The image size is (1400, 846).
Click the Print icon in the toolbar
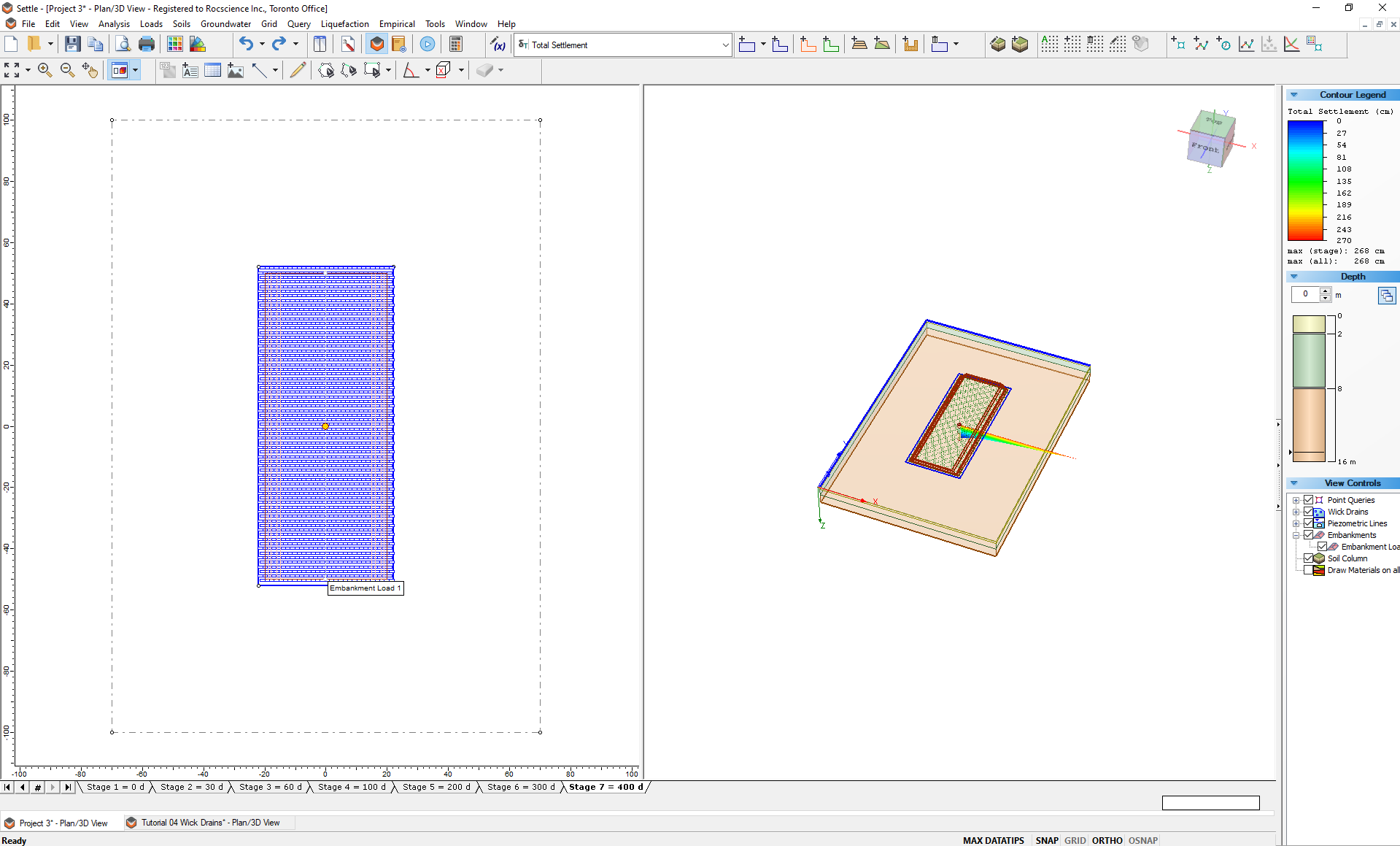click(x=147, y=45)
